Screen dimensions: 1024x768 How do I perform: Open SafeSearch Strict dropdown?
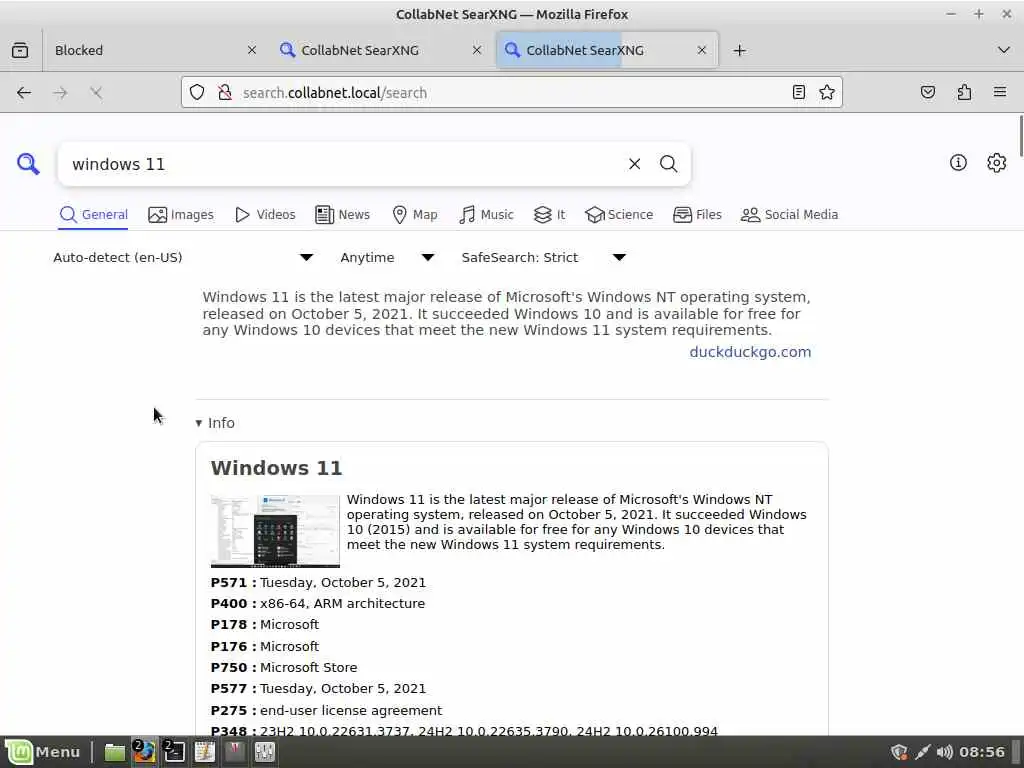point(544,257)
